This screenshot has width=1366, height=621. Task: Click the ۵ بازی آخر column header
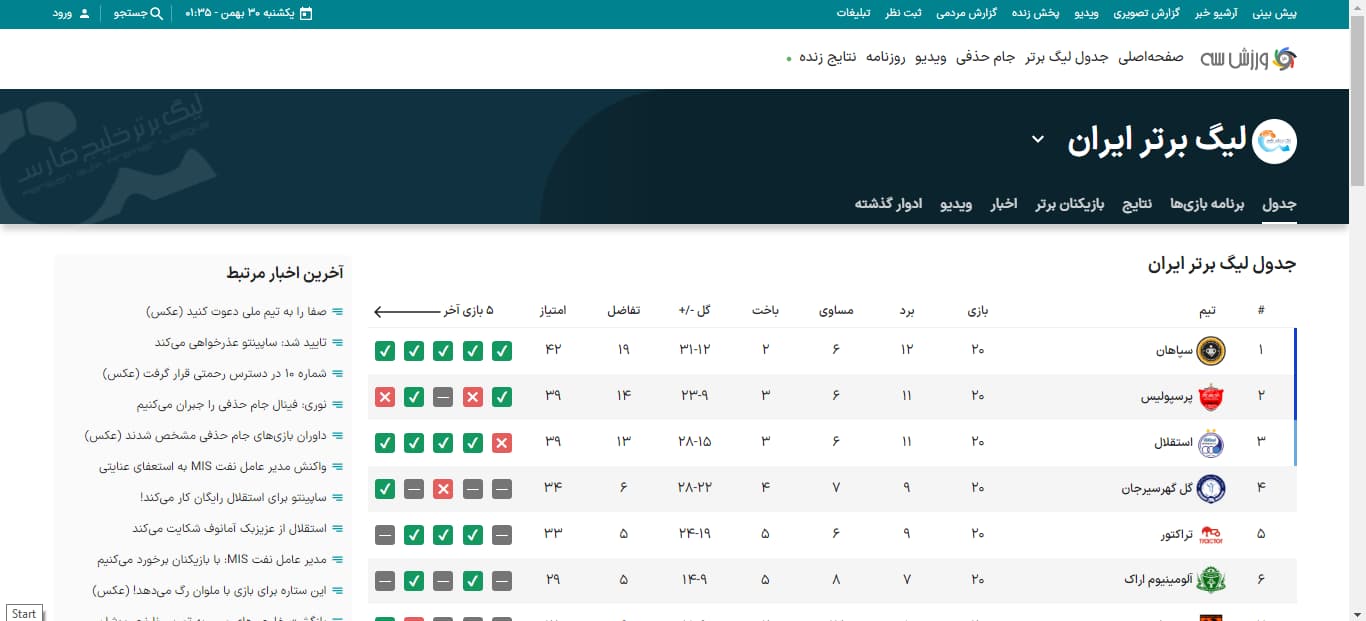point(469,311)
